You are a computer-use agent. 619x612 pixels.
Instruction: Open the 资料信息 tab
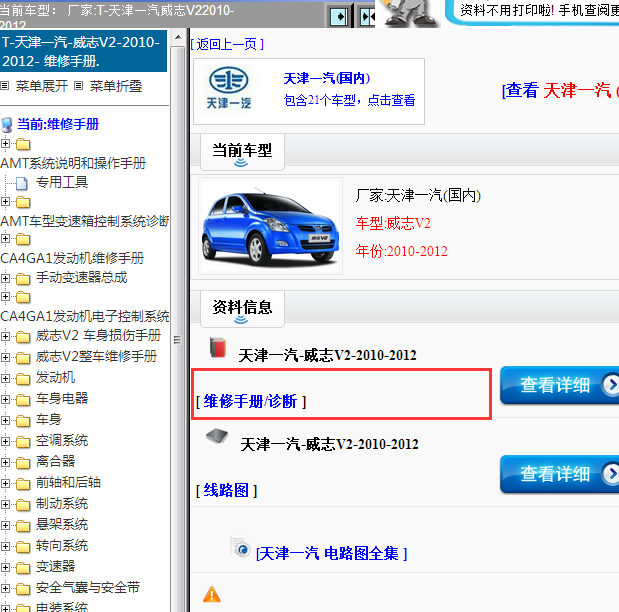[242, 309]
